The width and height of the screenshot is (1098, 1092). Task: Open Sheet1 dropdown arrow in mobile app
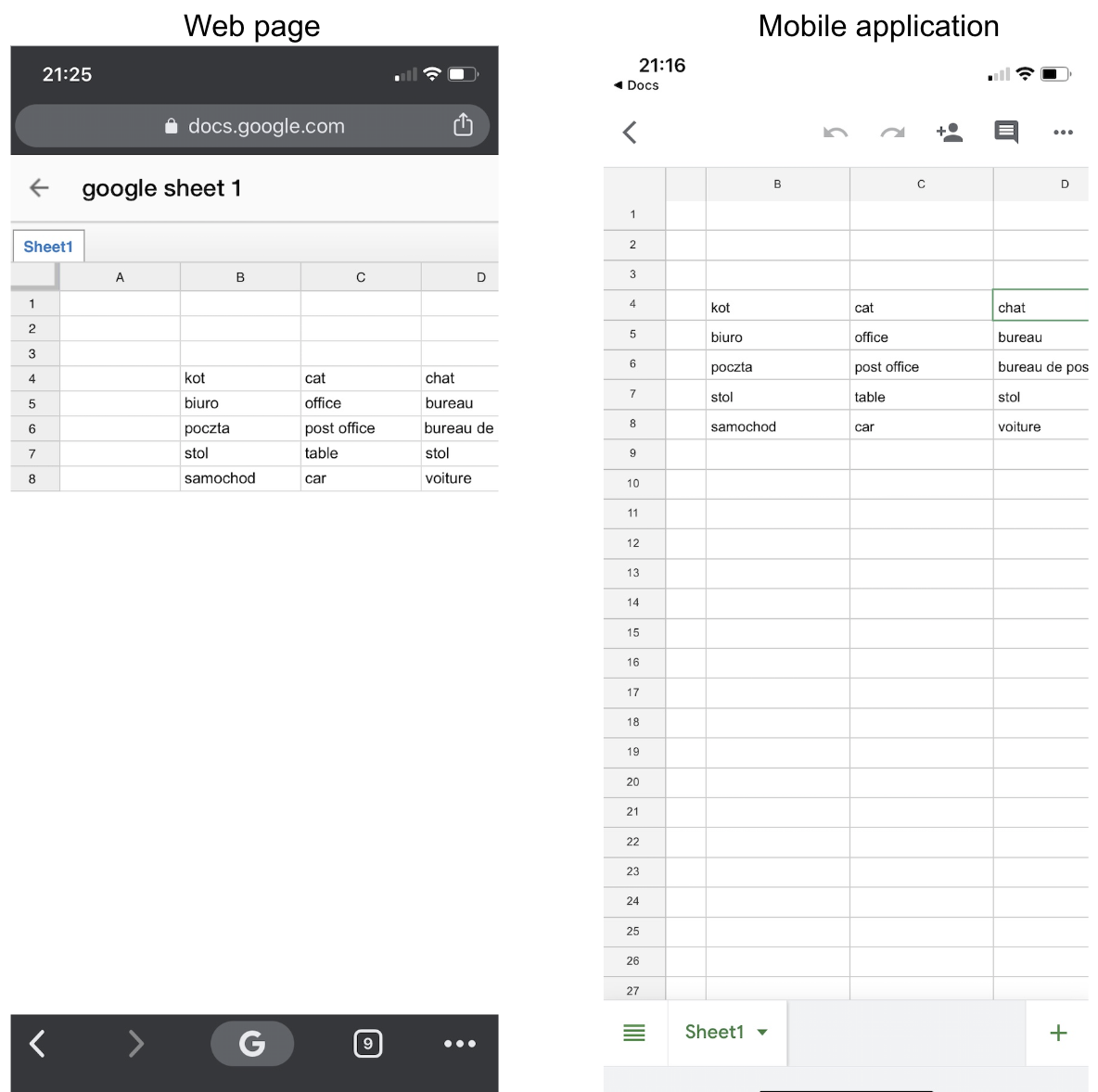click(x=762, y=1033)
